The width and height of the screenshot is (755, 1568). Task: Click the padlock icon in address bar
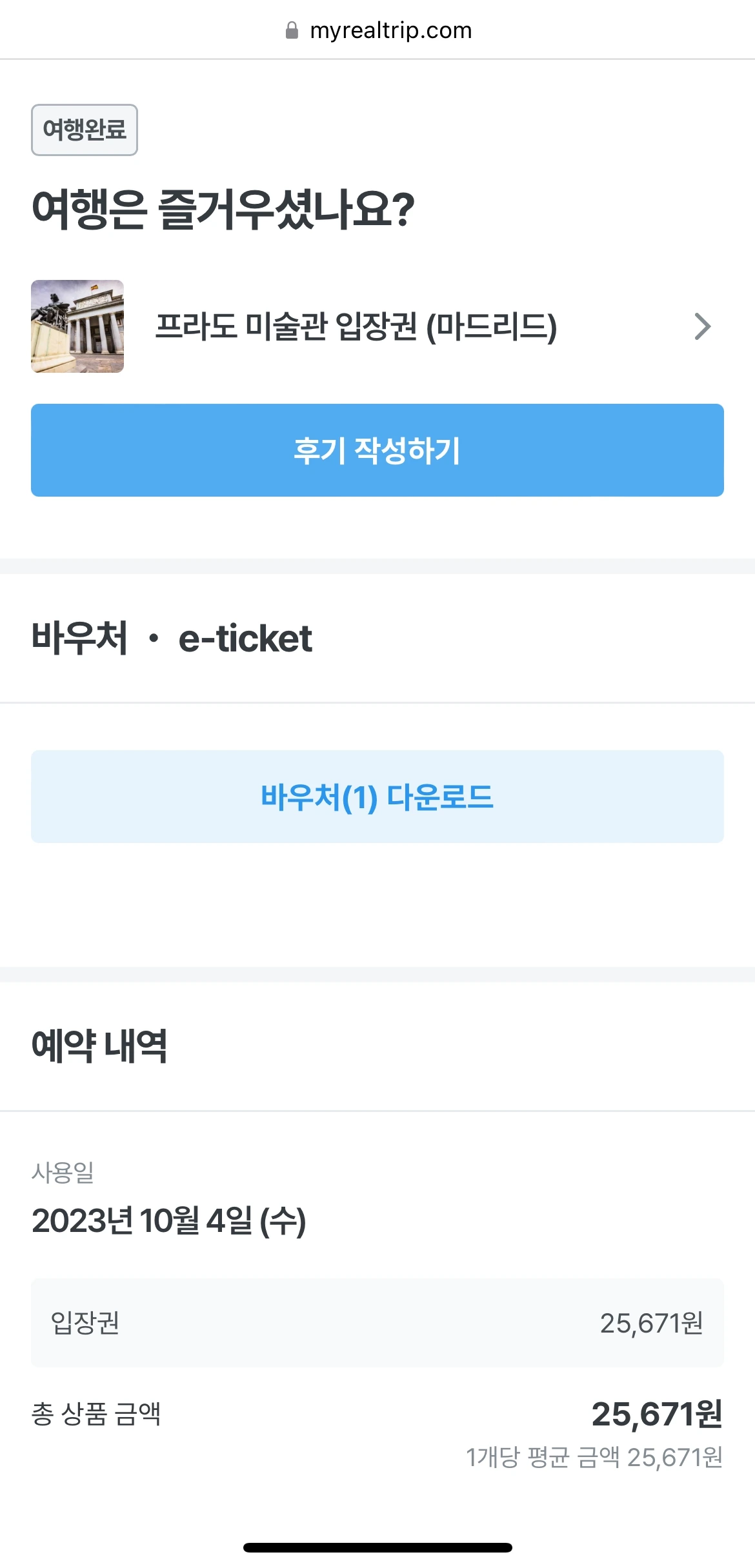point(292,30)
